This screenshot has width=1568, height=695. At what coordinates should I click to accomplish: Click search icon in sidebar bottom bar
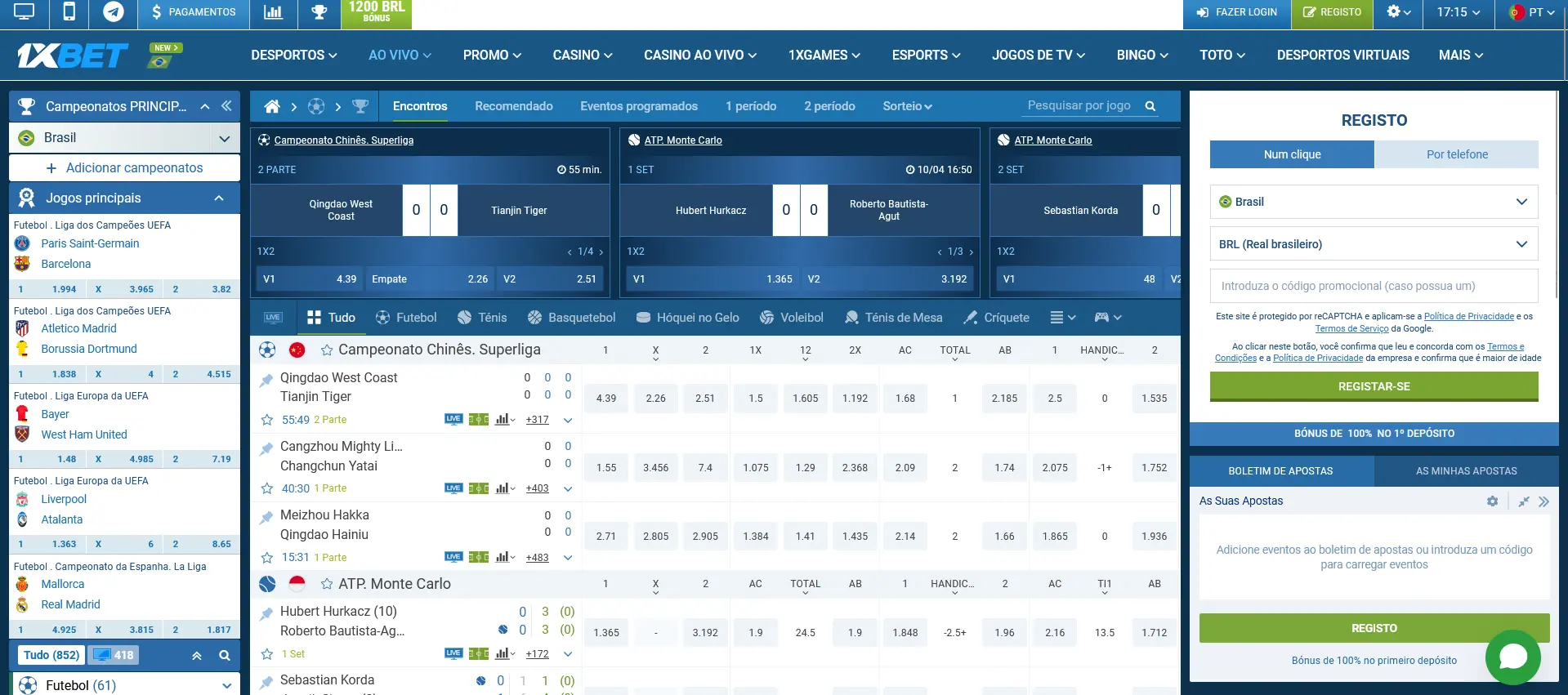coord(225,655)
